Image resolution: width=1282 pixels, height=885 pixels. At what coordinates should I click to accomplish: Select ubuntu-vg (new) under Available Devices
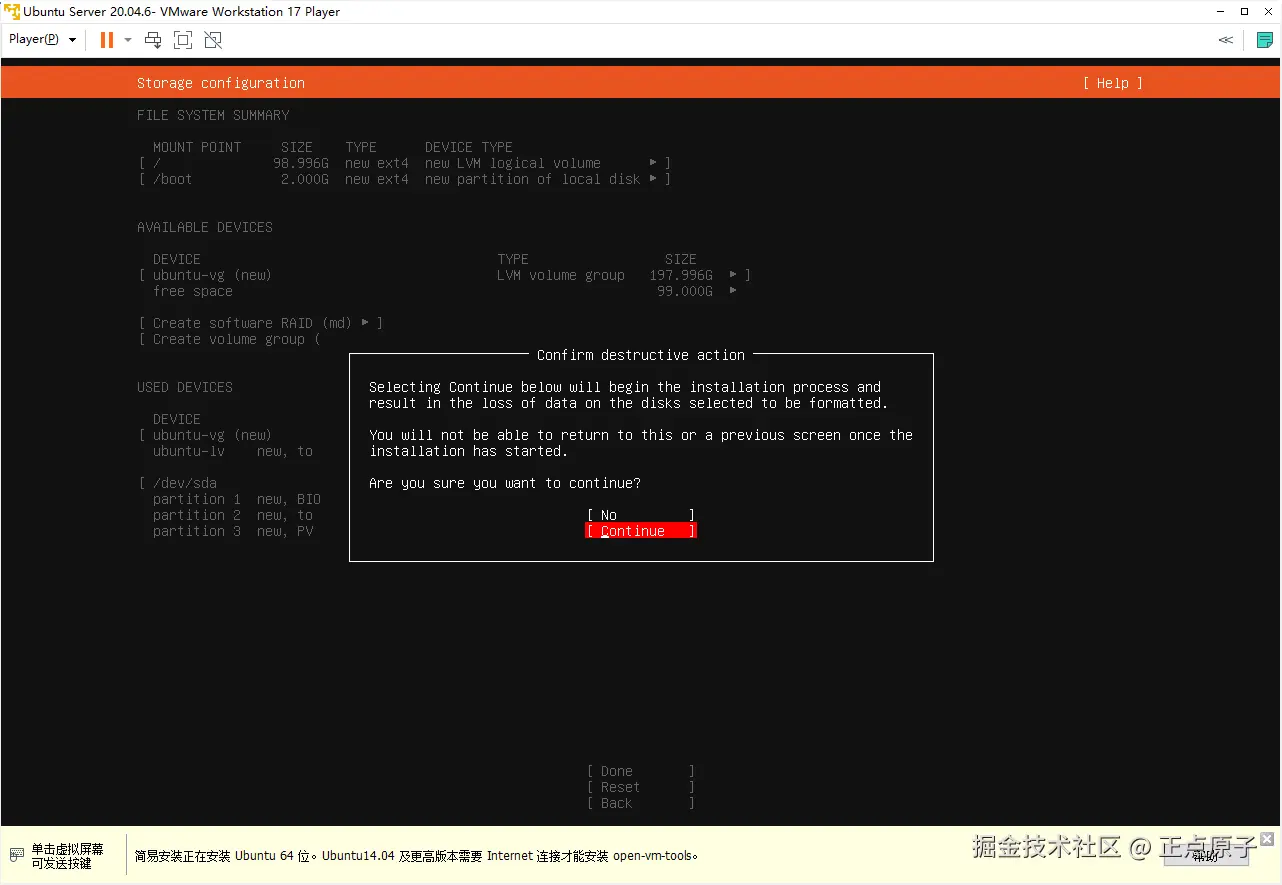click(445, 275)
